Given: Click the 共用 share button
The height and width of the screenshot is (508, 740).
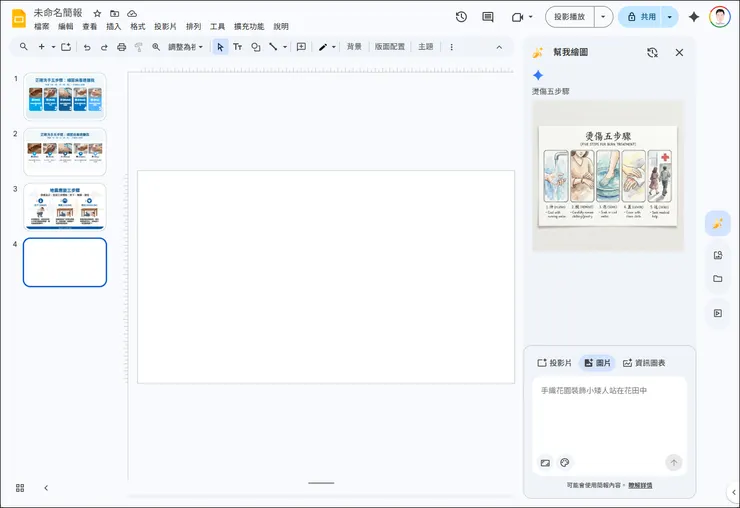Looking at the screenshot, I should (641, 17).
